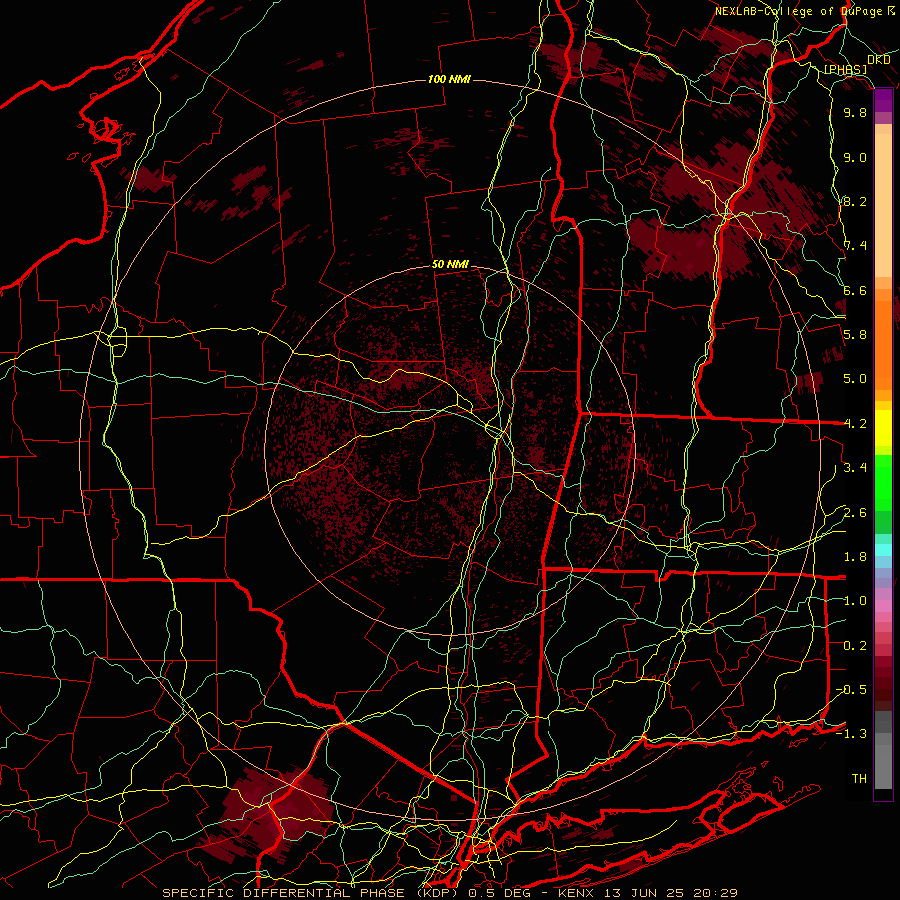The image size is (900, 900).
Task: Click the 2.6 scale label
Action: pos(855,513)
